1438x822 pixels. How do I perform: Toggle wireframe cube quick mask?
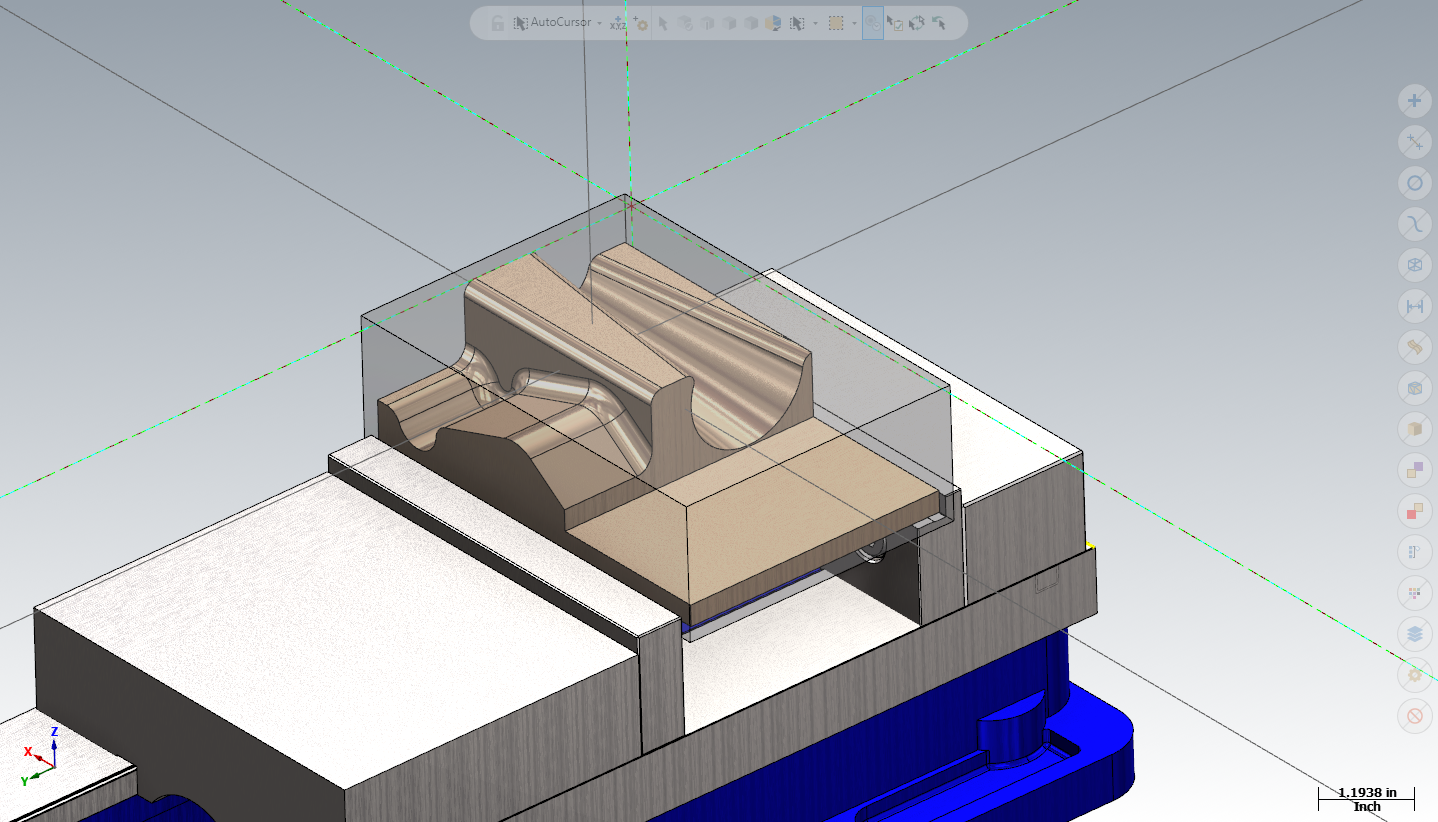click(1414, 265)
